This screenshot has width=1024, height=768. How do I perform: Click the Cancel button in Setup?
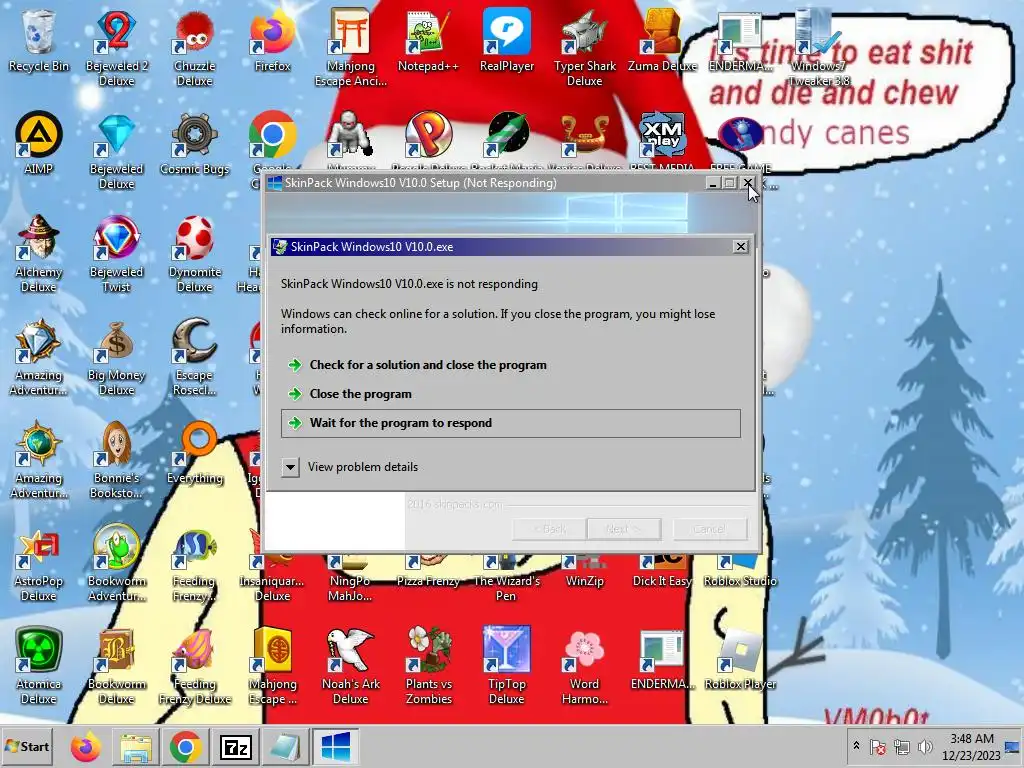pos(710,529)
